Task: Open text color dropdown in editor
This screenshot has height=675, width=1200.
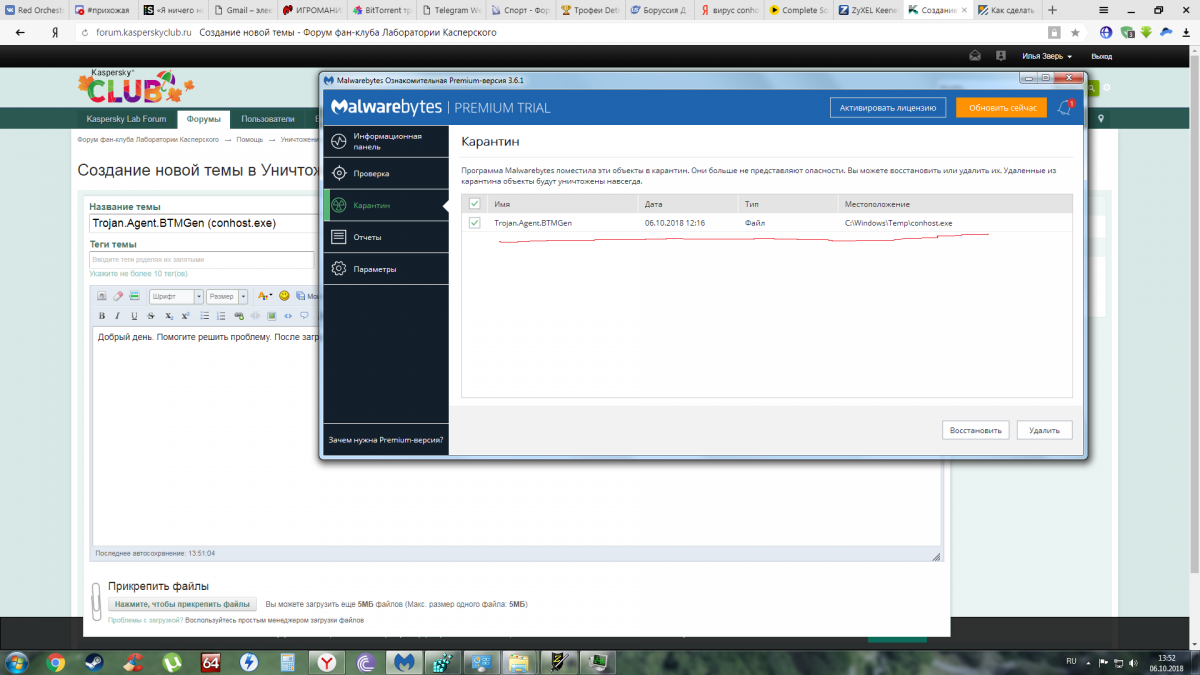Action: tap(265, 296)
